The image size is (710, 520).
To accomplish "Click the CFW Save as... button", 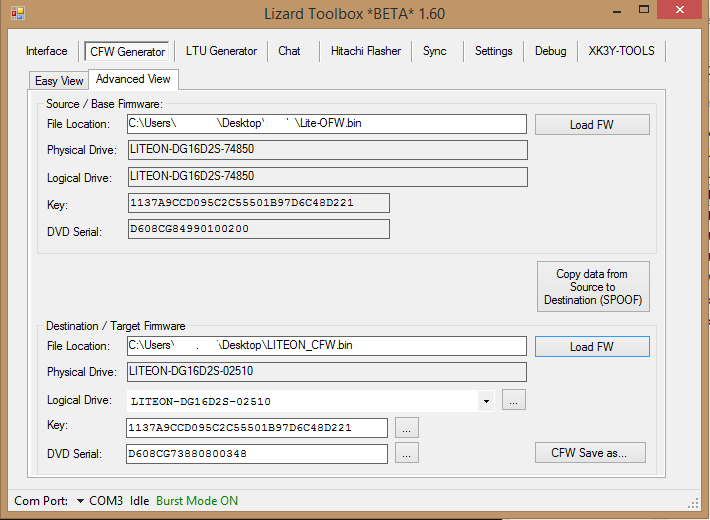I will pyautogui.click(x=590, y=453).
